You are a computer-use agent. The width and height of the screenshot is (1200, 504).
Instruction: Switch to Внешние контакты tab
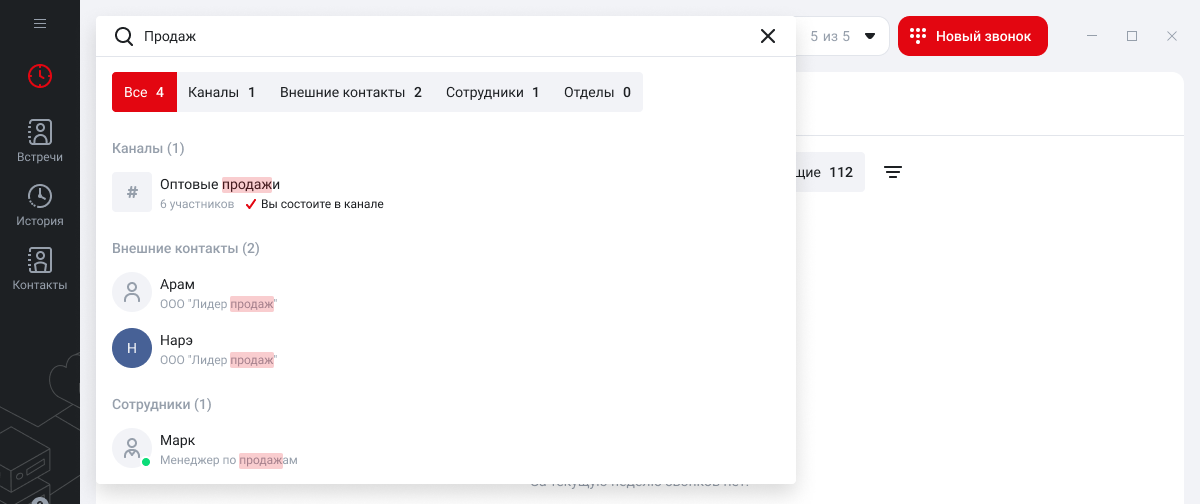coord(350,92)
